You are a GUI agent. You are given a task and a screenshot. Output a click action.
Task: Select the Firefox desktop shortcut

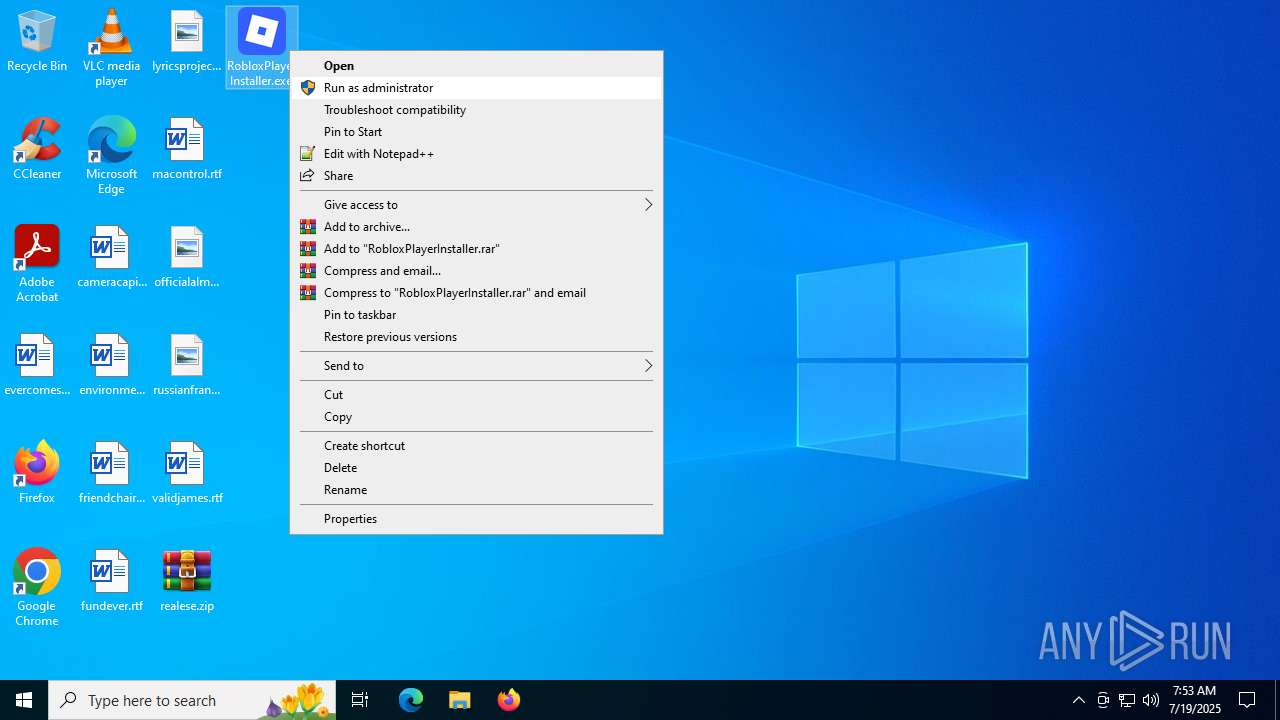tap(37, 472)
